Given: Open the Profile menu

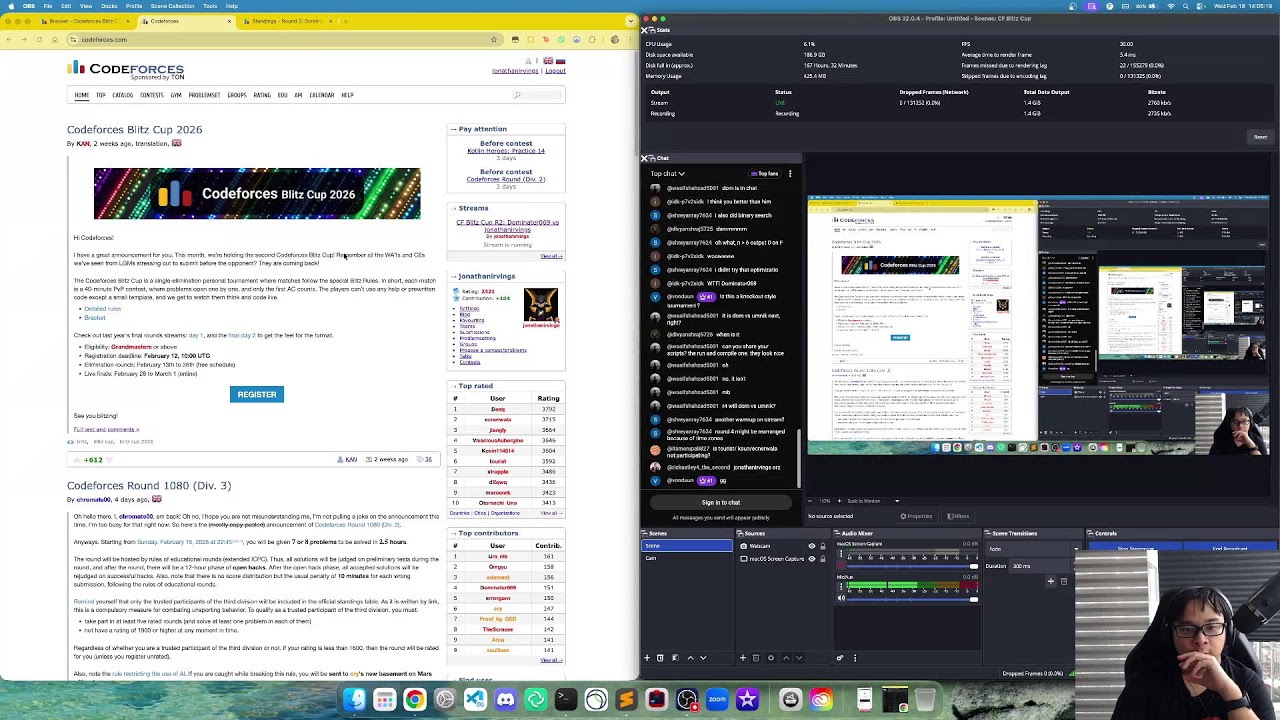Looking at the screenshot, I should click(134, 6).
